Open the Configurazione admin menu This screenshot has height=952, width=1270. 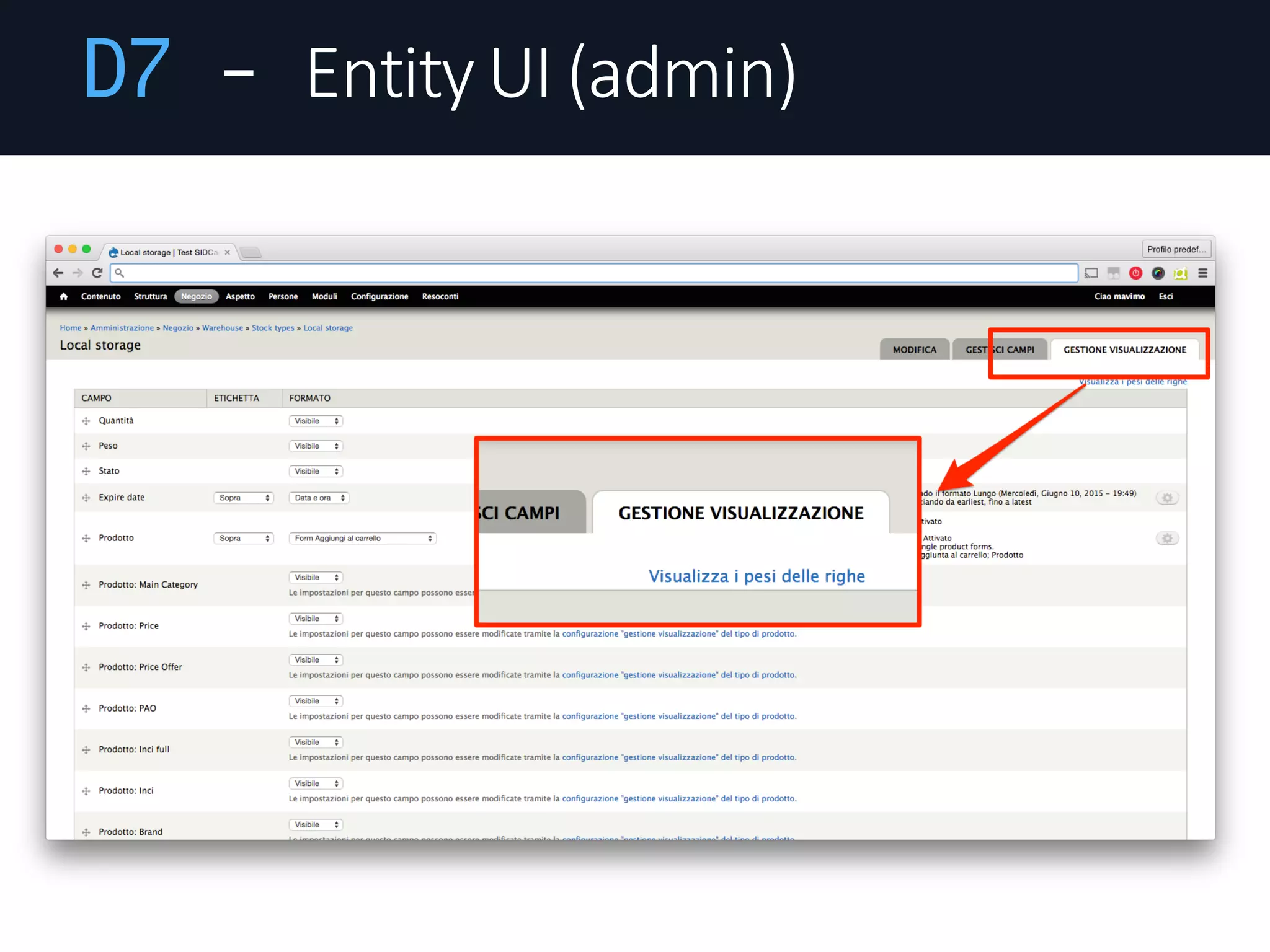coord(380,296)
